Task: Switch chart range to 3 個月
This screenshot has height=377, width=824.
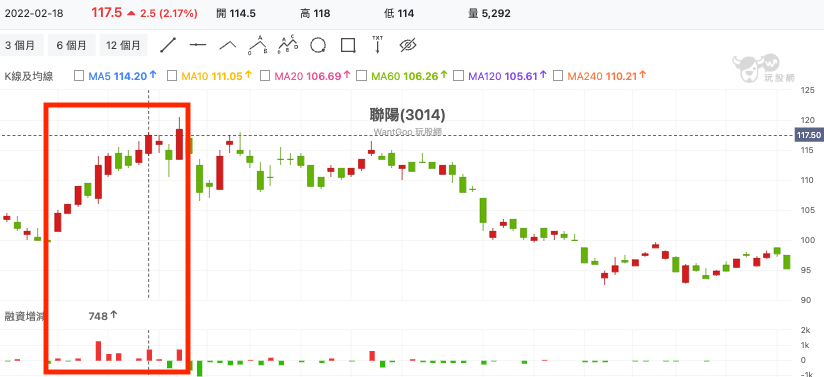Action: pyautogui.click(x=20, y=45)
